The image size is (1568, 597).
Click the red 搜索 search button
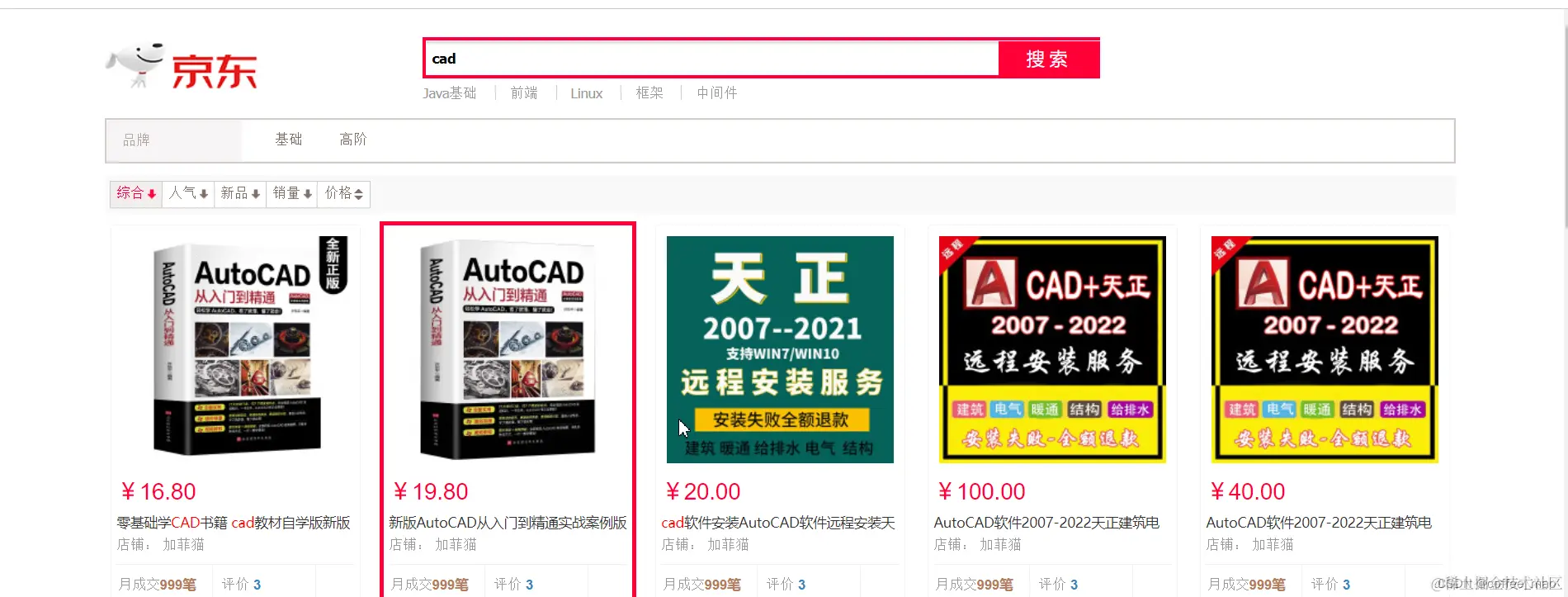coord(1048,59)
